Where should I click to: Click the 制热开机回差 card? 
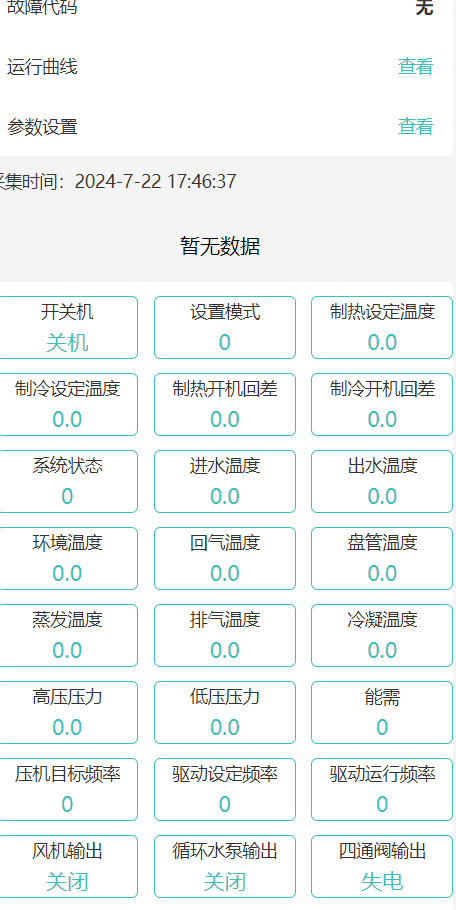coord(225,405)
